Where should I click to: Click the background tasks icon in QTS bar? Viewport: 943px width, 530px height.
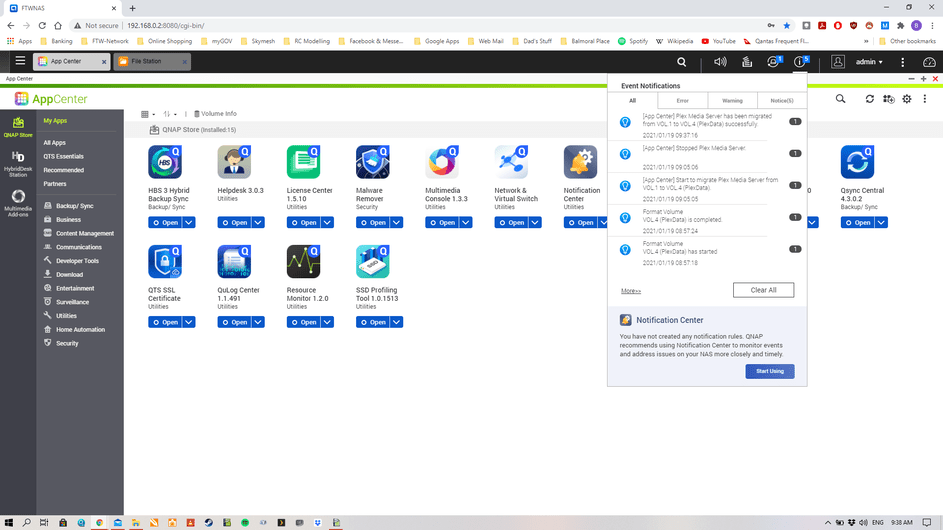(x=746, y=62)
